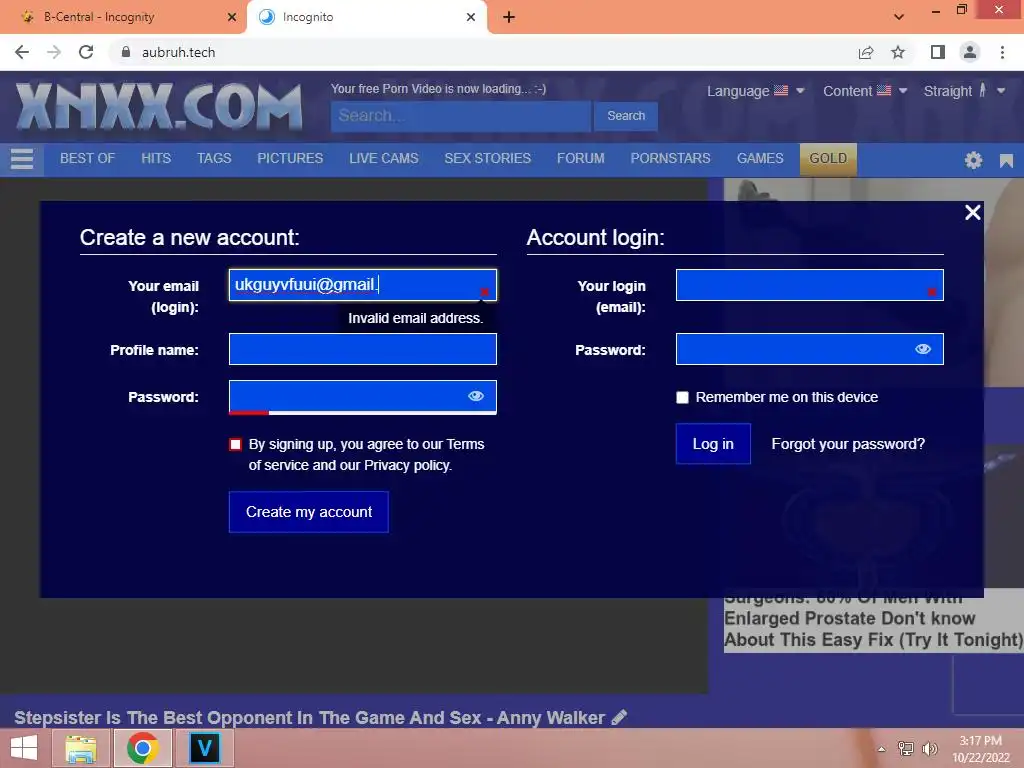Viewport: 1024px width, 768px height.
Task: Open the BEST OF menu item
Action: (88, 159)
